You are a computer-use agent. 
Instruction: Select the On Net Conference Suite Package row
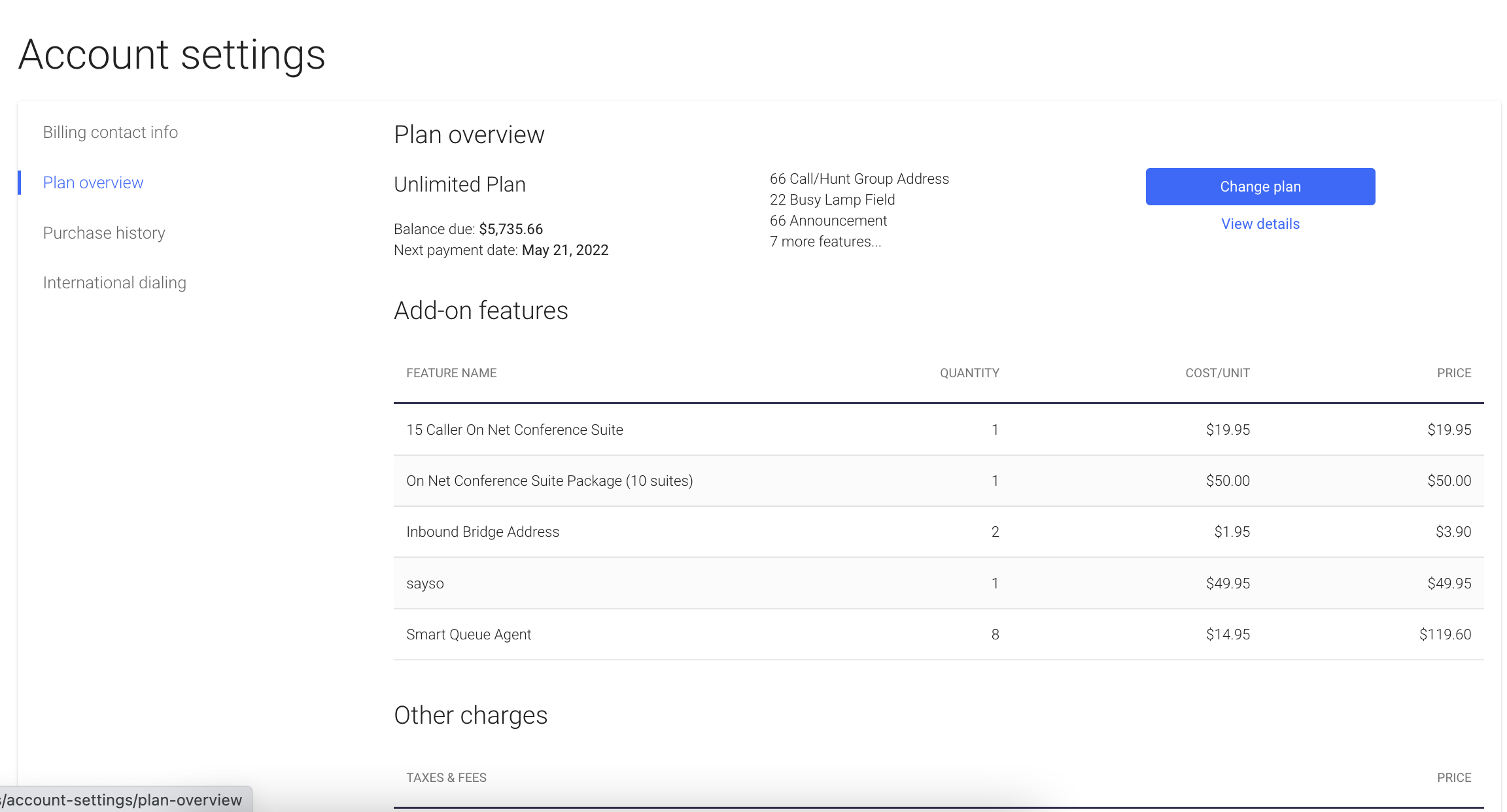[549, 481]
